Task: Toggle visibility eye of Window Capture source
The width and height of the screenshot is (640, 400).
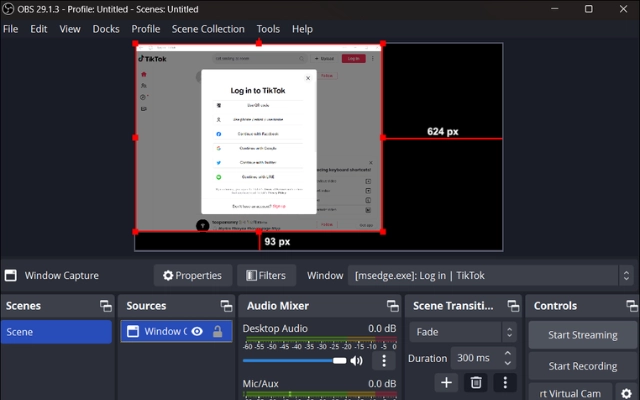Action: click(x=197, y=331)
